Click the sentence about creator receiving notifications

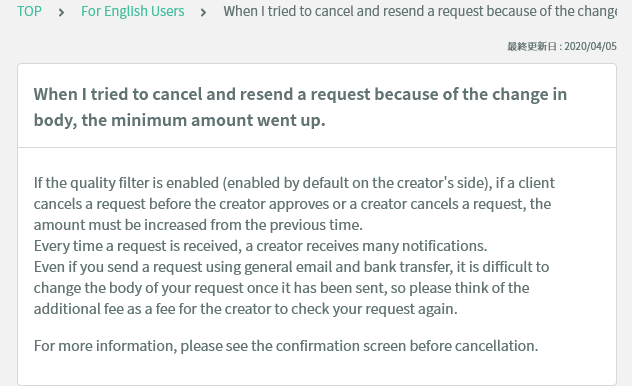(x=260, y=246)
